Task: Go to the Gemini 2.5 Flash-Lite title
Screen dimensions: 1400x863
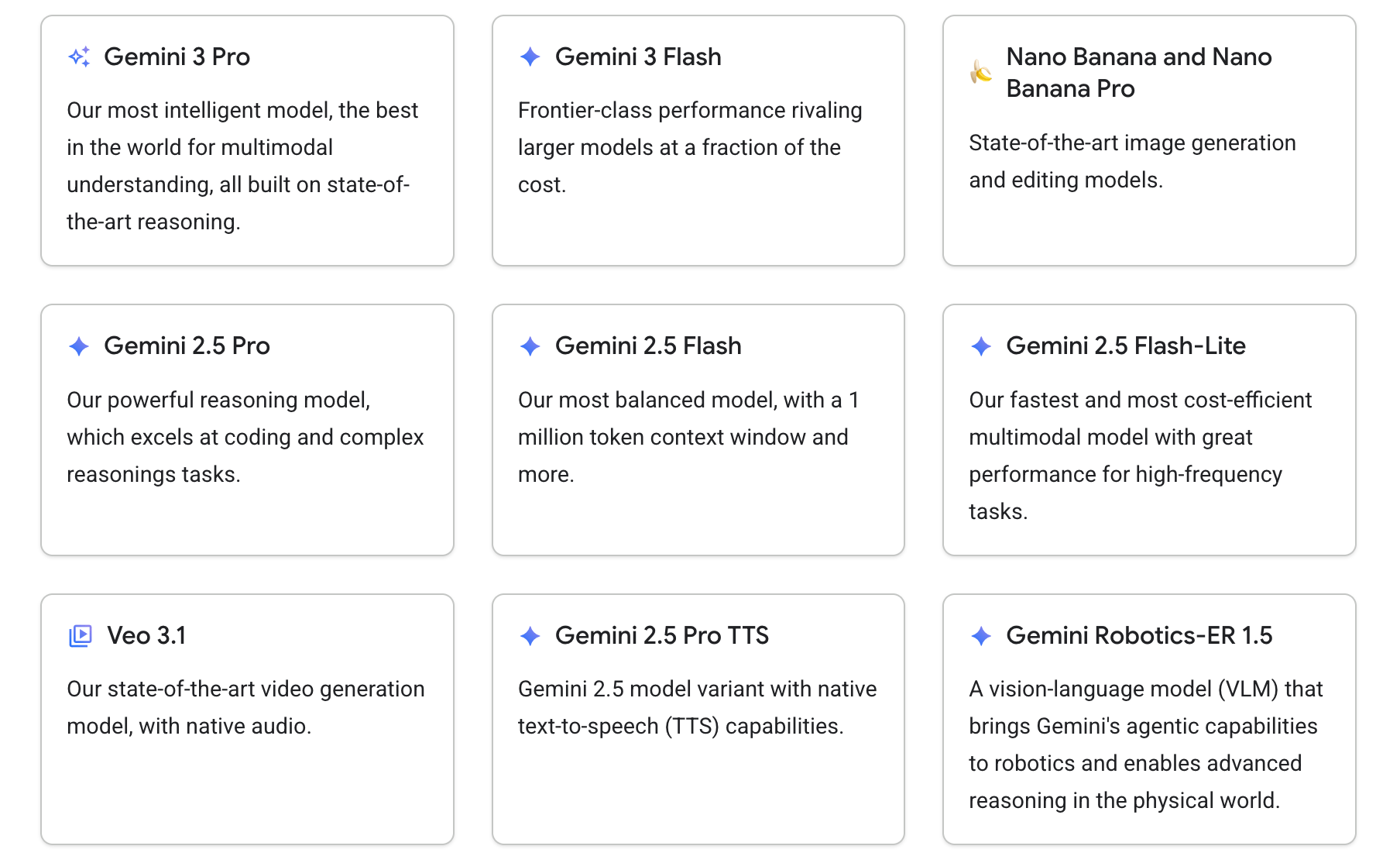Action: [x=1125, y=346]
